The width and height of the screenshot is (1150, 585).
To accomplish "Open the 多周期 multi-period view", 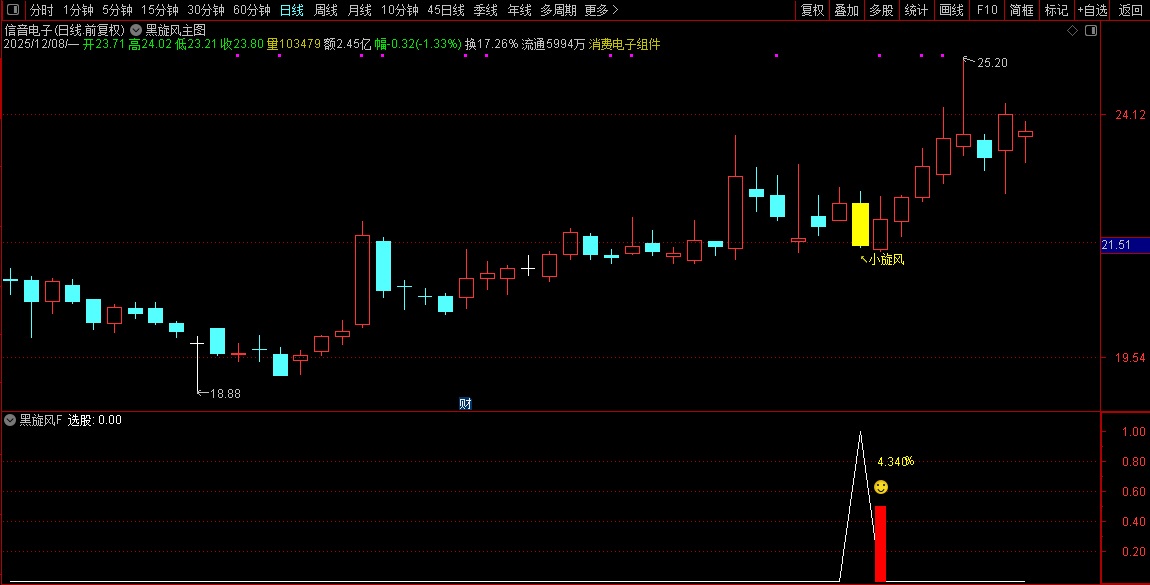I will (558, 10).
